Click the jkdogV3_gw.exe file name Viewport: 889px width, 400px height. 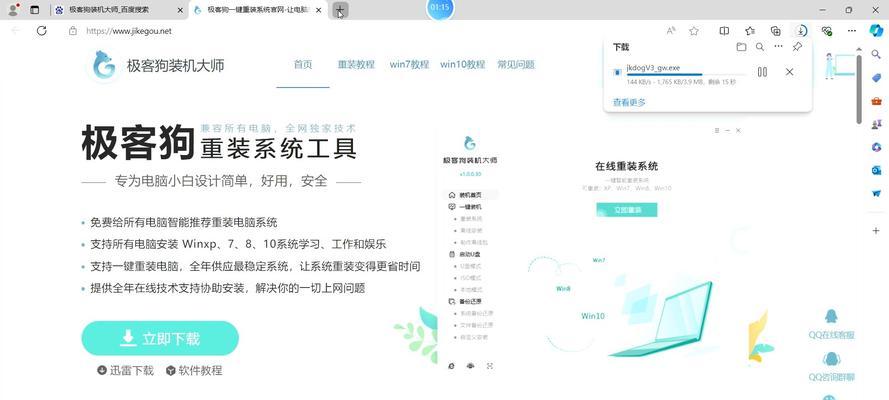coord(653,68)
